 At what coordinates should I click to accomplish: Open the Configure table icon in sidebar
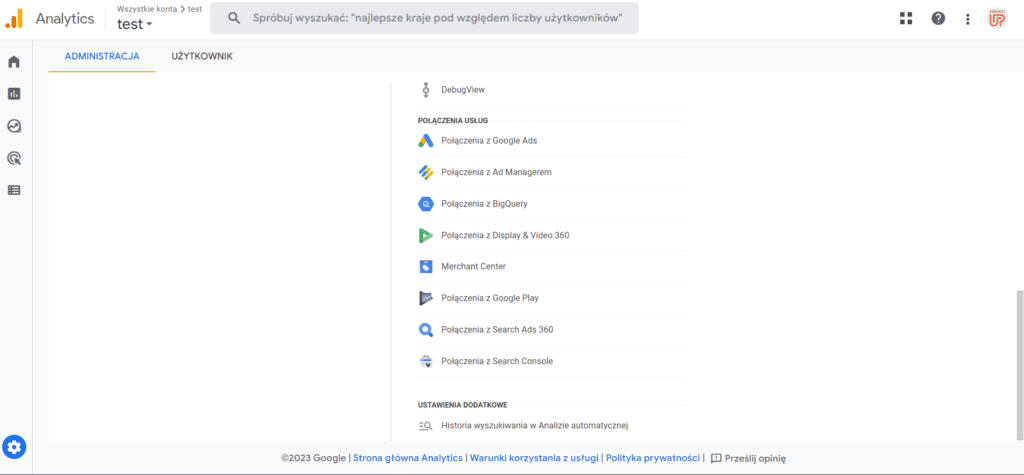point(14,190)
